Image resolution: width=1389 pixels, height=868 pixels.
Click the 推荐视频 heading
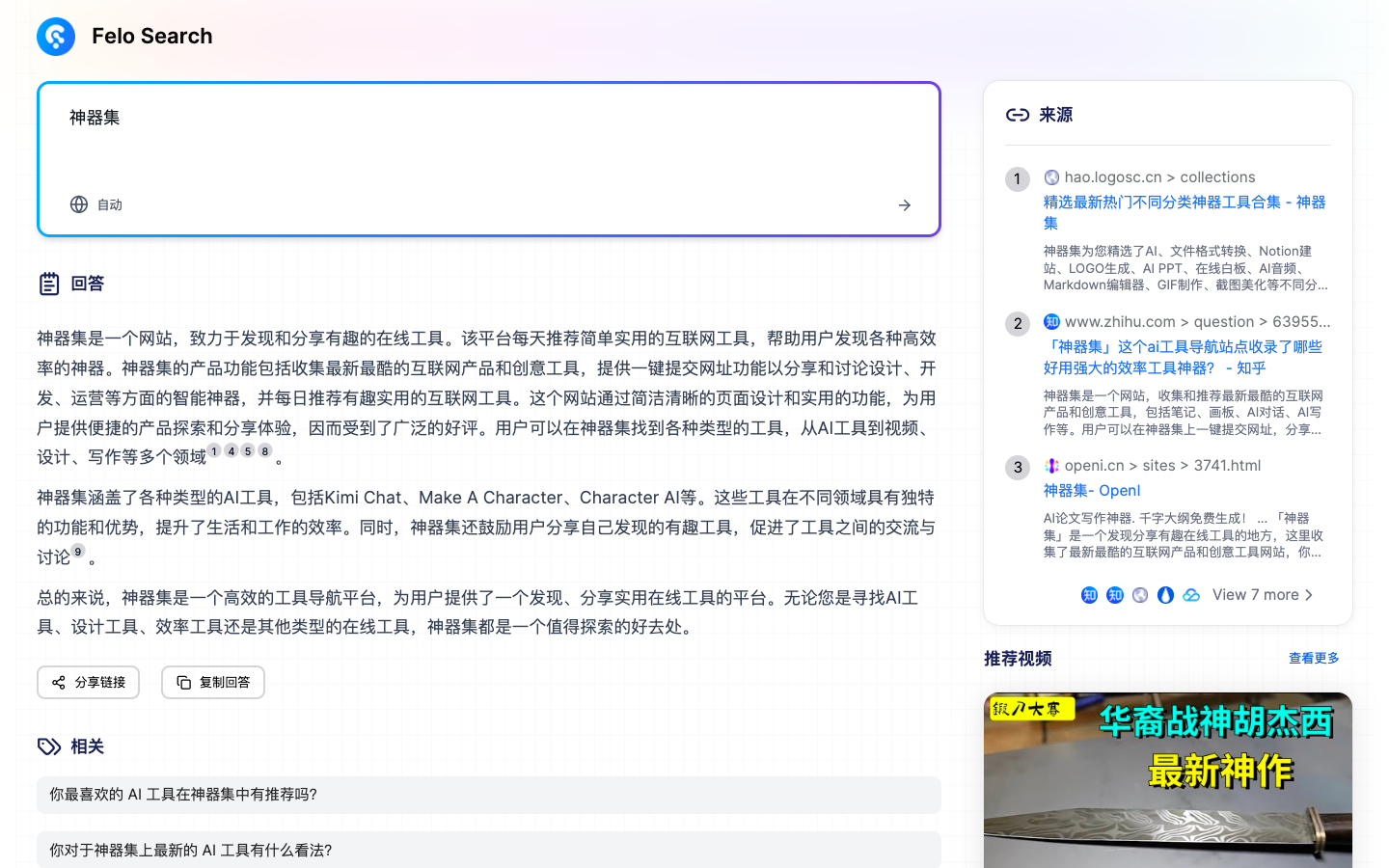tap(1018, 659)
